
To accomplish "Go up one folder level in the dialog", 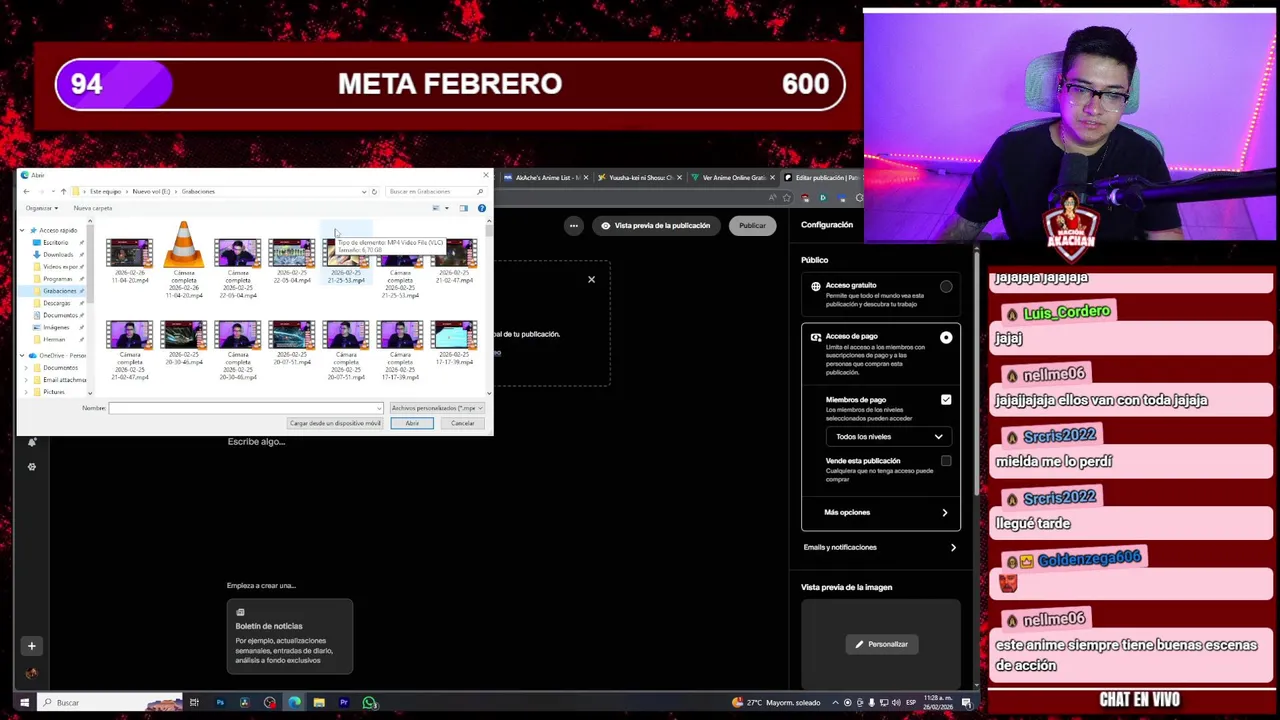I will (63, 191).
